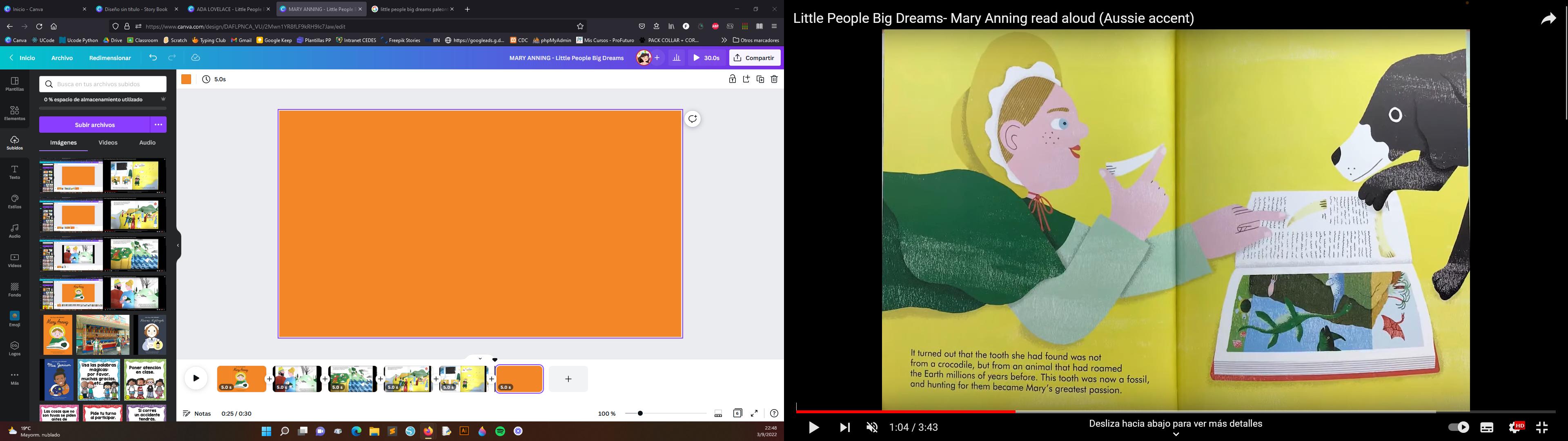Open the Elementos panel in Canva sidebar

pyautogui.click(x=15, y=113)
